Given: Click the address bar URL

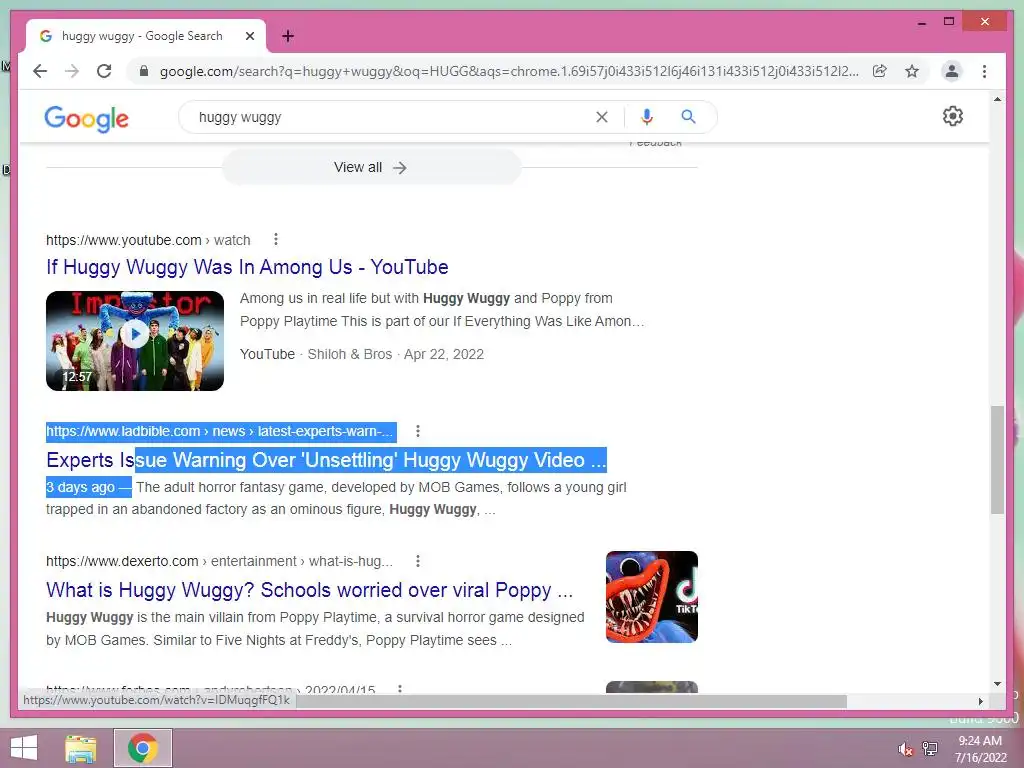Looking at the screenshot, I should point(509,71).
